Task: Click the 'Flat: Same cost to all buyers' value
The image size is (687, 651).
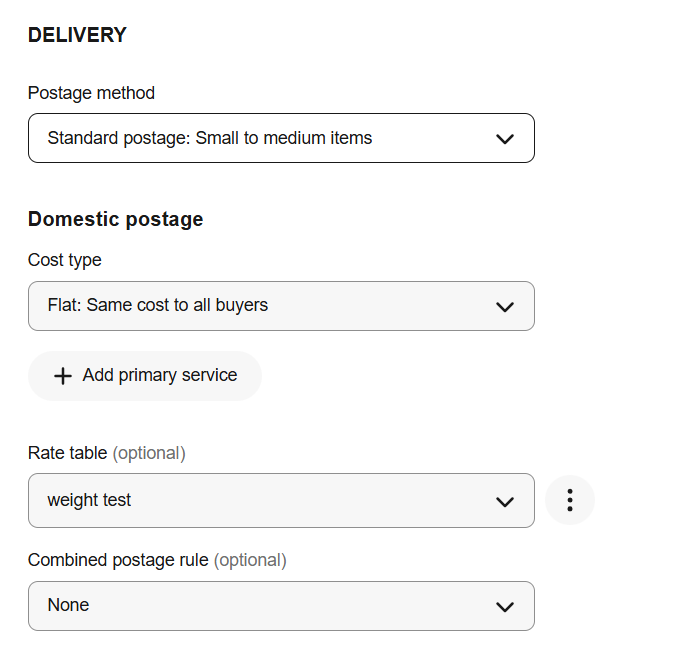Action: 158,305
